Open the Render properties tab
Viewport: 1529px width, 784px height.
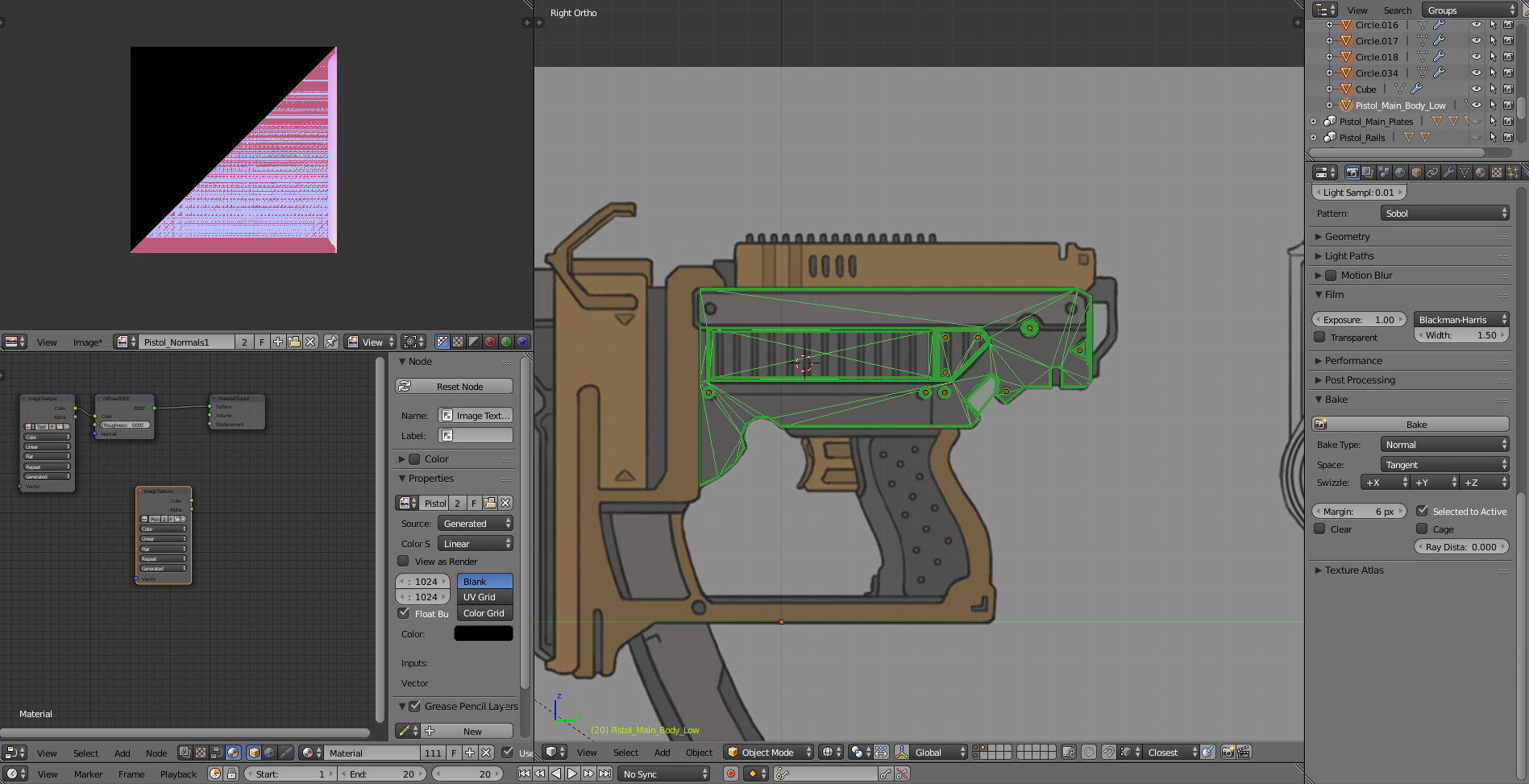[1352, 172]
